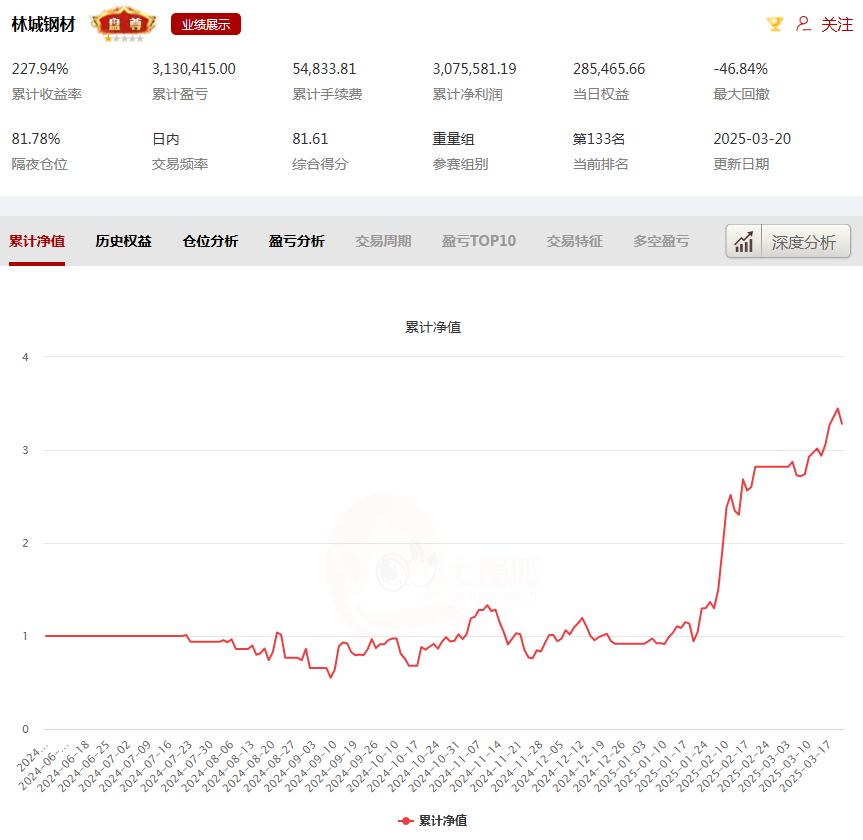Click the 2024-09-03 x-axis date label
Image resolution: width=863 pixels, height=840 pixels.
pyautogui.click(x=290, y=767)
